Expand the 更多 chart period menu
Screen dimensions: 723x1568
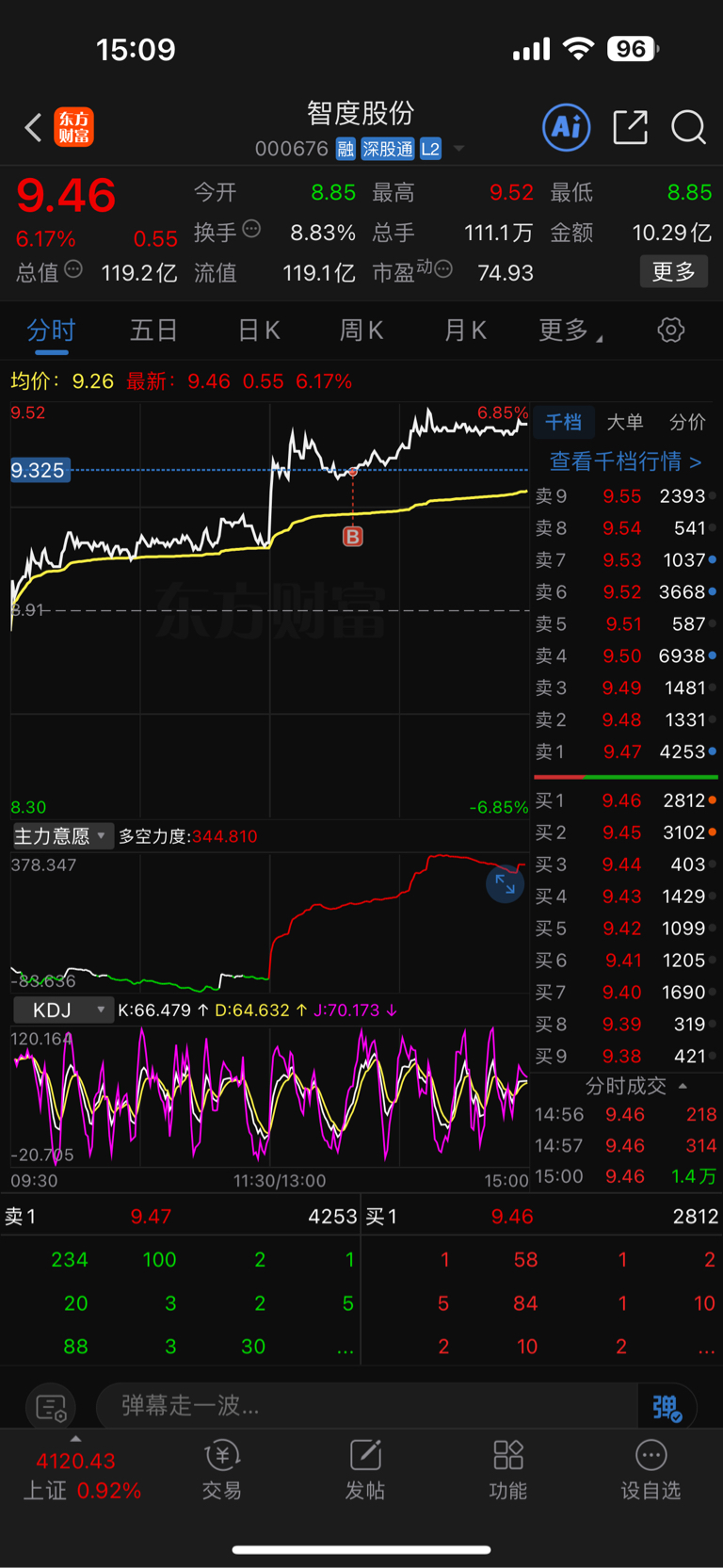(x=570, y=331)
